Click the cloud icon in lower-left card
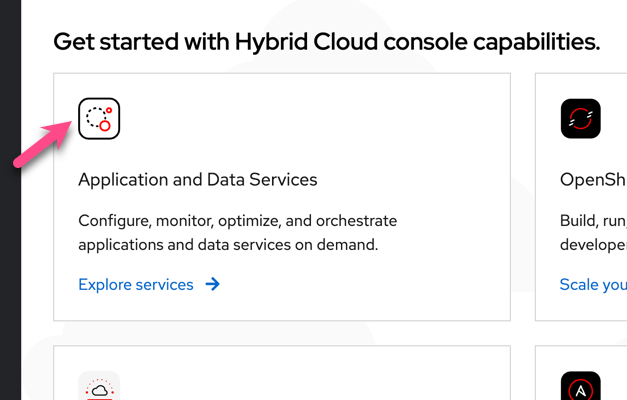The height and width of the screenshot is (400, 627). coord(99,388)
